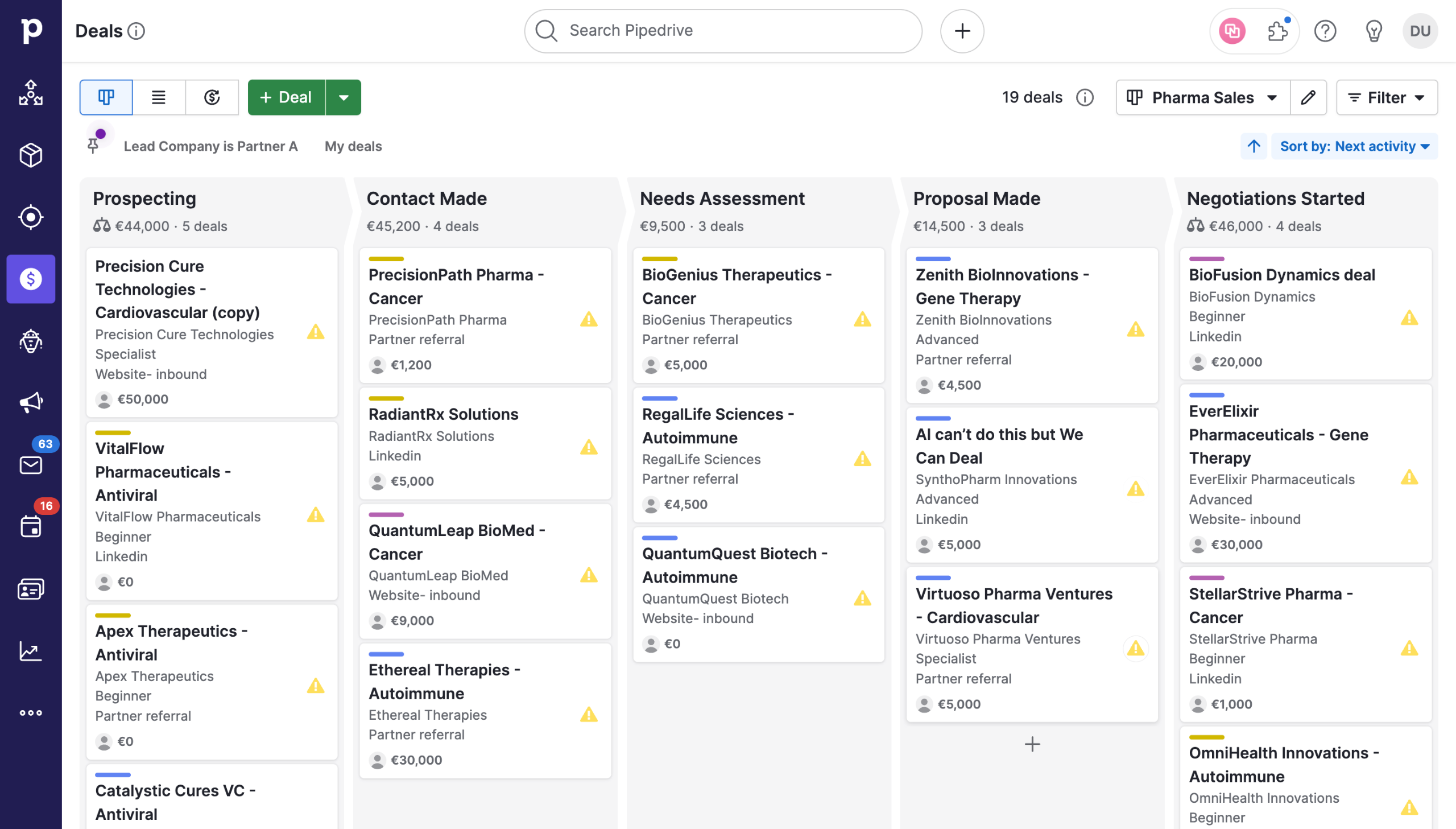Open the Filter dropdown
Image resolution: width=1456 pixels, height=829 pixels.
coord(1386,97)
